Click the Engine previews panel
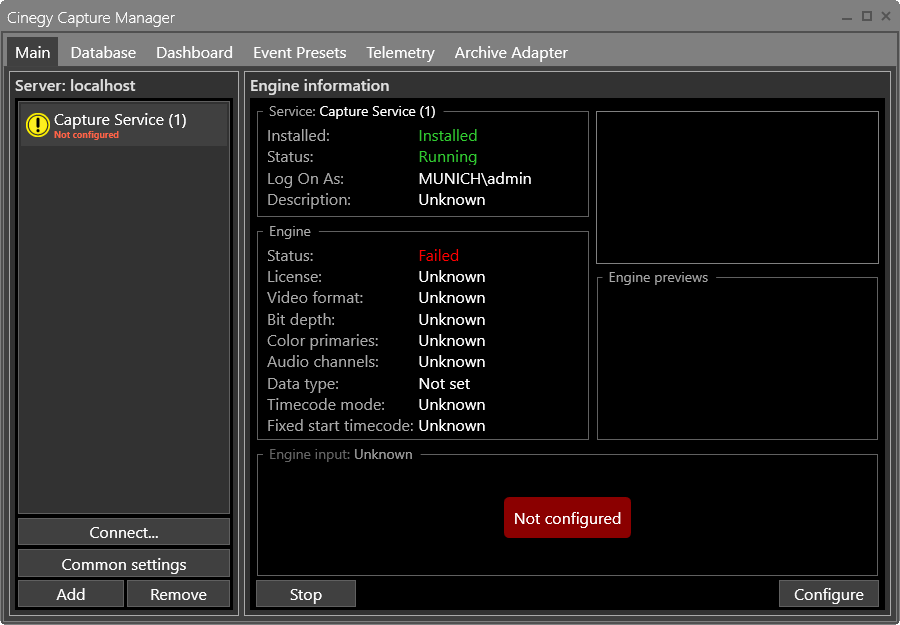The width and height of the screenshot is (900, 625). coord(737,358)
